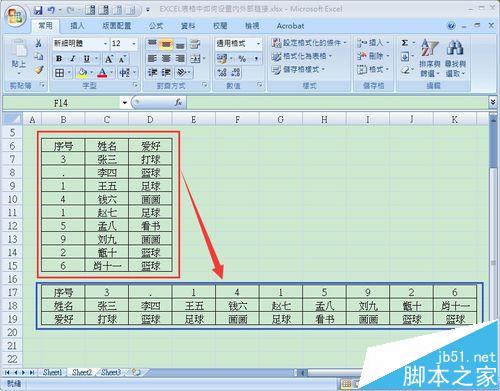The width and height of the screenshot is (500, 391).
Task: Open the Name Box dropdown arrow
Action: pyautogui.click(x=125, y=103)
